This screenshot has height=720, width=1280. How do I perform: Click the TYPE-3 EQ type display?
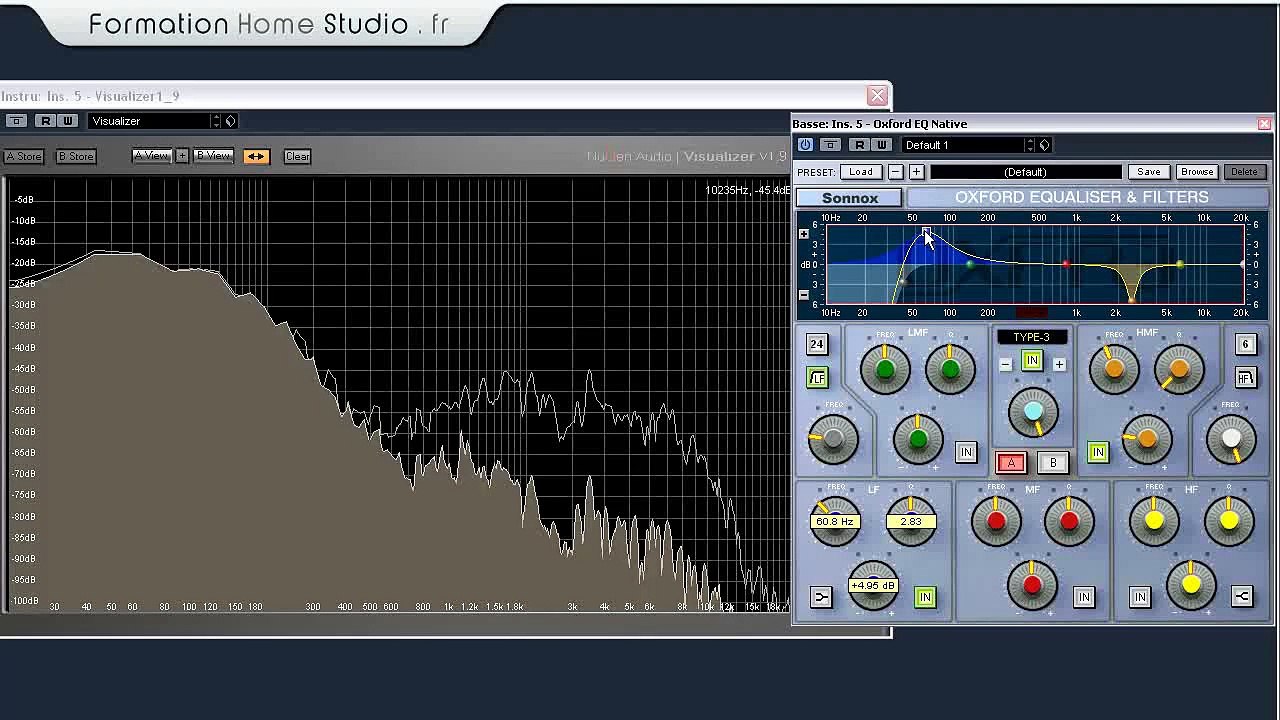(1032, 337)
